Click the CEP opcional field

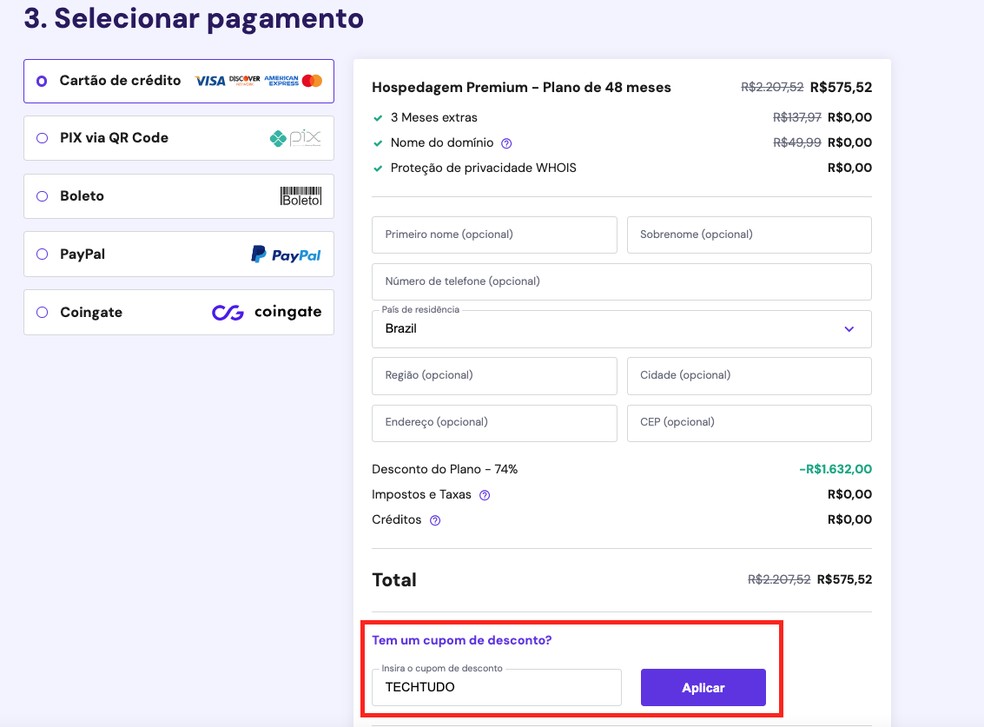(748, 423)
